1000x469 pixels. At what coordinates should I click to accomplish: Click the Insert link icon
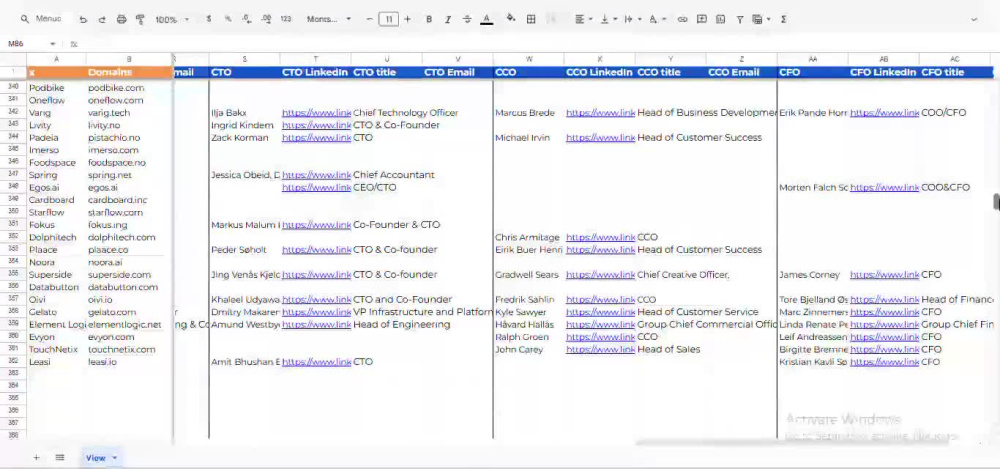[x=682, y=19]
